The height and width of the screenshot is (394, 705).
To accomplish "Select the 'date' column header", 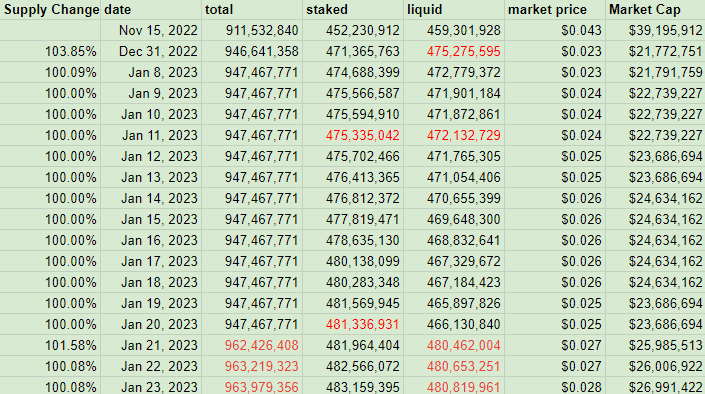I will coord(151,9).
